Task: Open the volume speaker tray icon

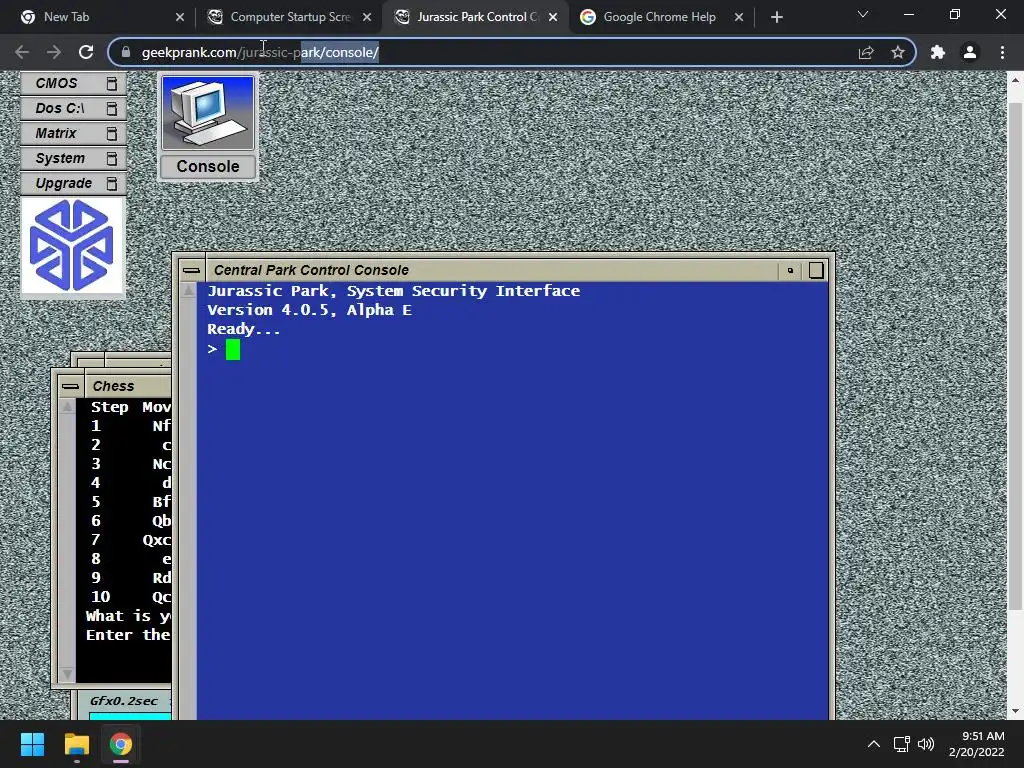Action: [926, 744]
